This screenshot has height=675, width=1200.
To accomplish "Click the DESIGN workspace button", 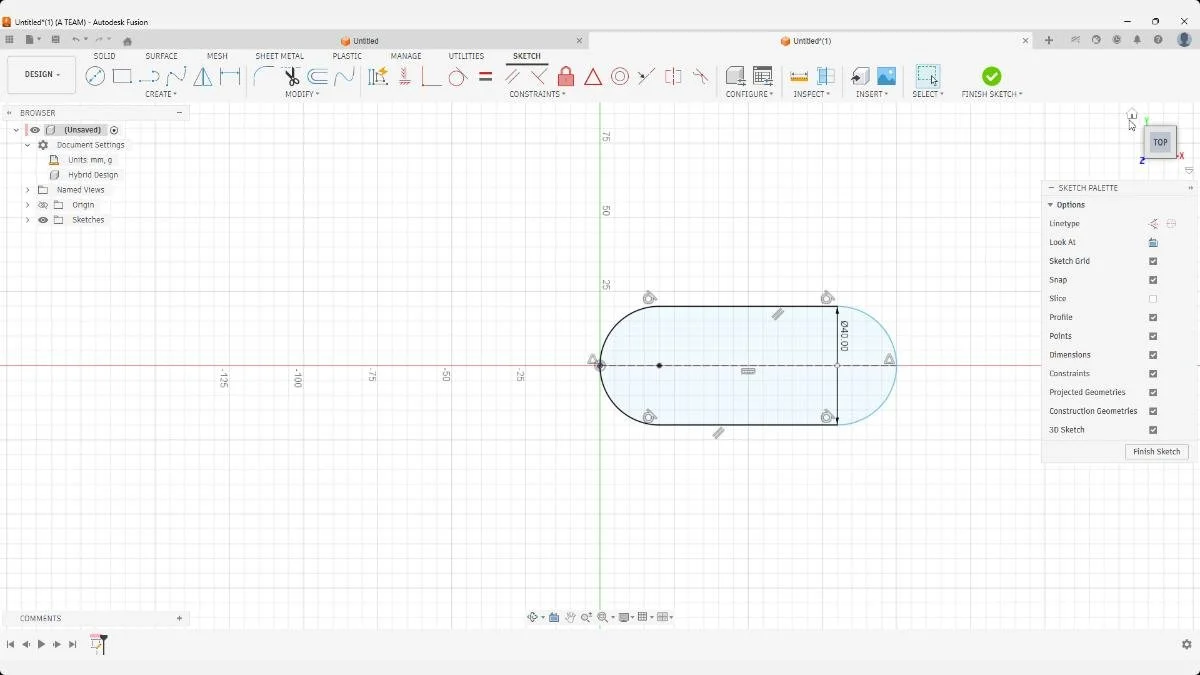I will pos(40,74).
